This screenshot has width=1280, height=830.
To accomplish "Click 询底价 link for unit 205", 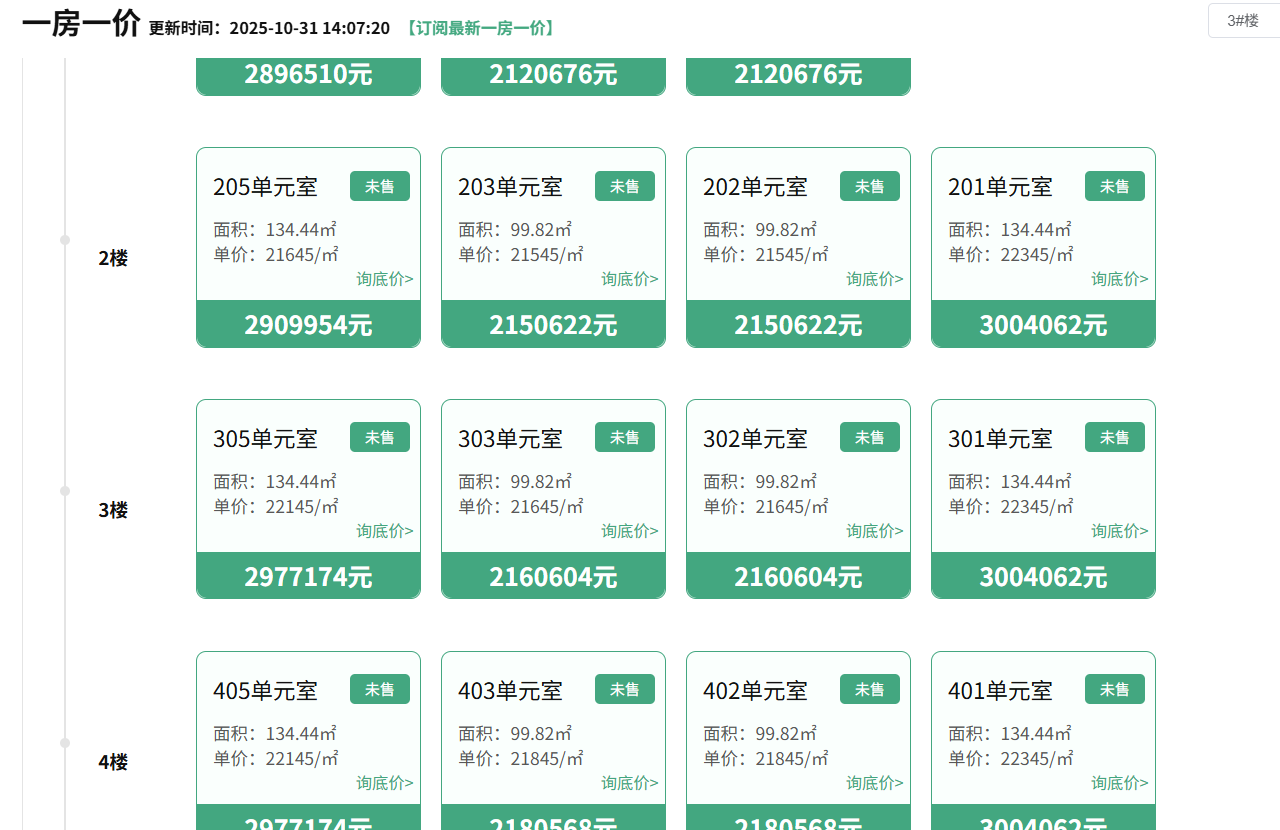I will click(384, 279).
